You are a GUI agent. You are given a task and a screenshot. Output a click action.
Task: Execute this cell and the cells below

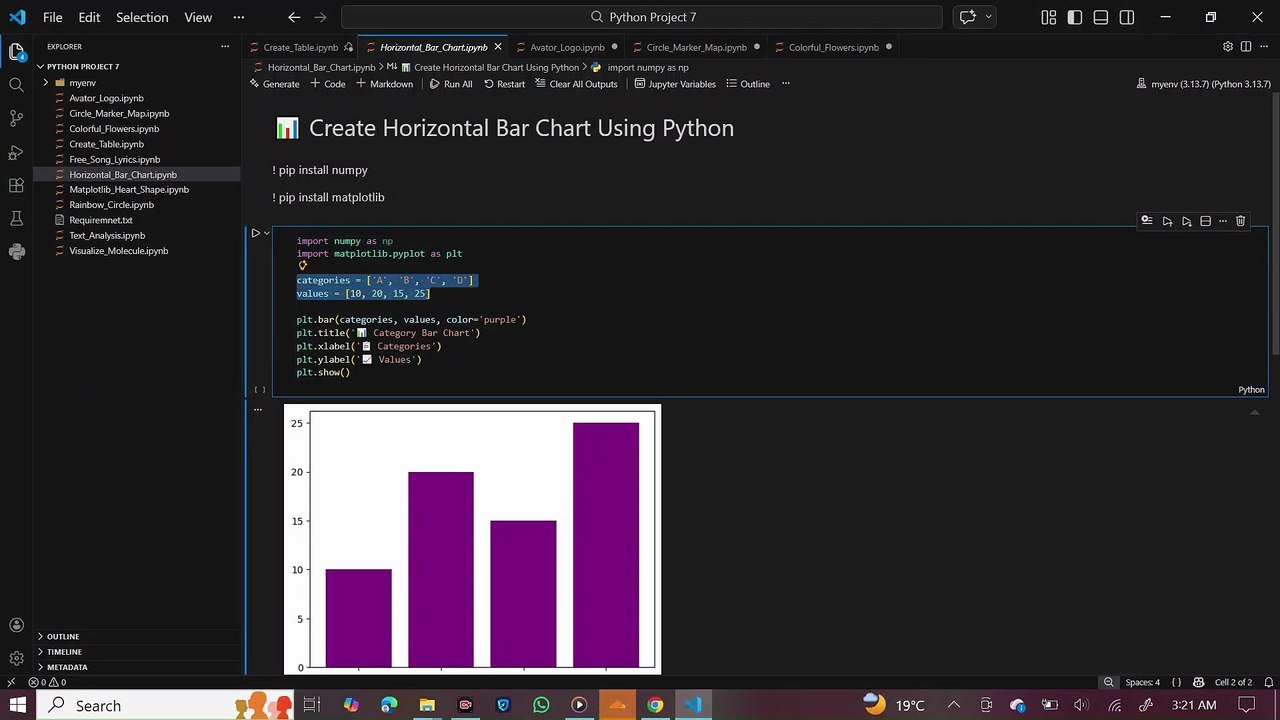pyautogui.click(x=1186, y=221)
